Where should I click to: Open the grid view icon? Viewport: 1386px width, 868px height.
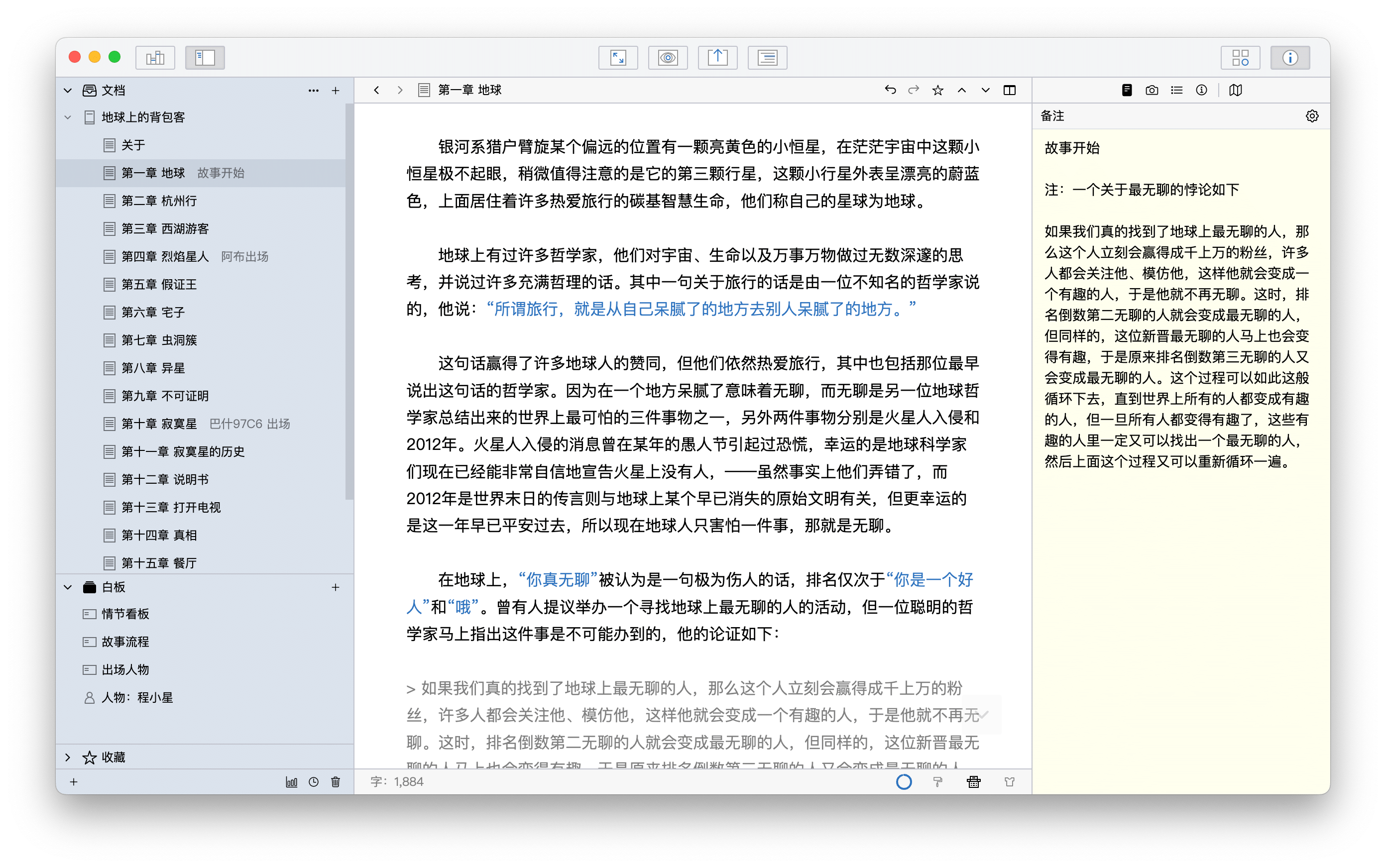(1240, 57)
